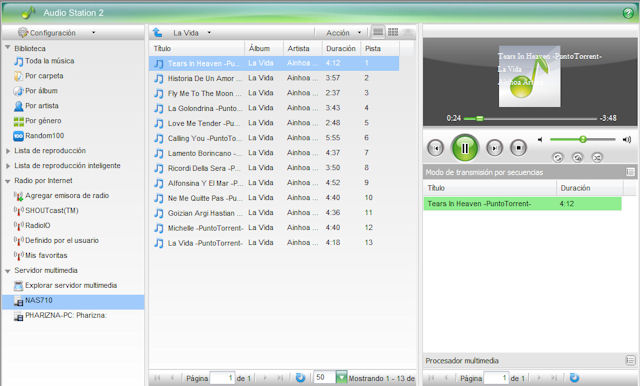Open the Configuración dropdown menu
Screen dimensions: 640x386
[x=56, y=33]
